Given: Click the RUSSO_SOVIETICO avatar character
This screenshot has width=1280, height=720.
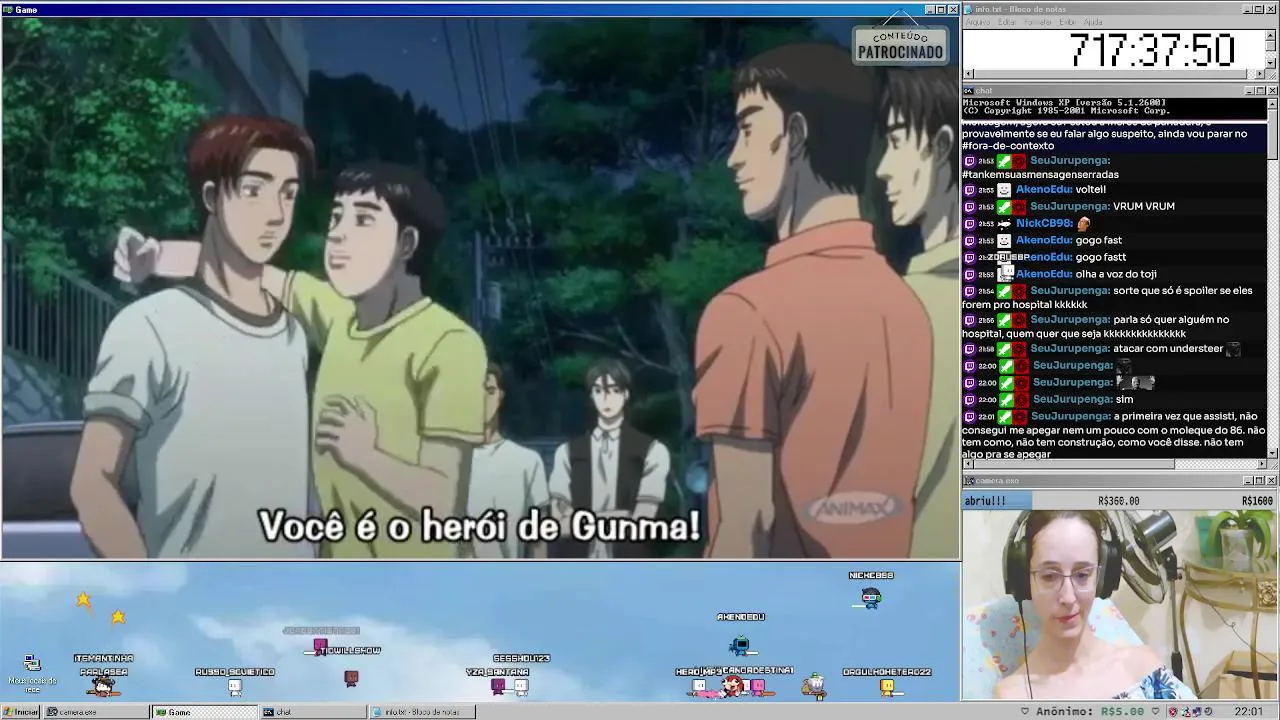Looking at the screenshot, I should click(x=234, y=686).
